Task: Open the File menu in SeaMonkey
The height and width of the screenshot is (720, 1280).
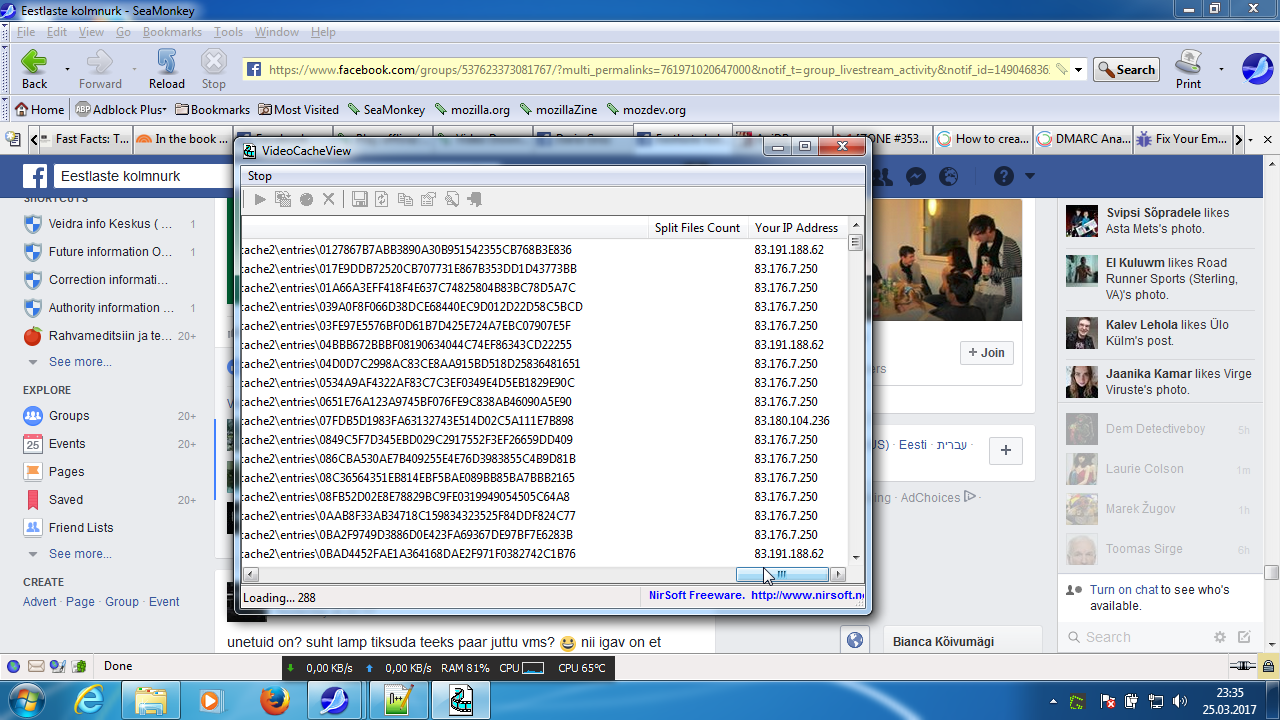Action: click(x=26, y=32)
